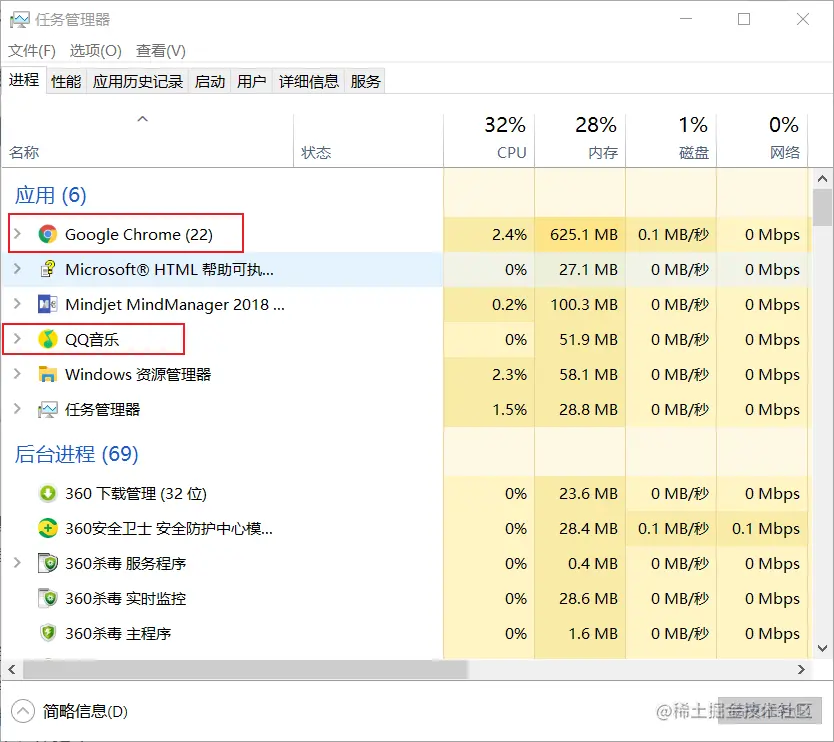Sort by the 状态 column header
This screenshot has width=834, height=742.
click(x=368, y=140)
